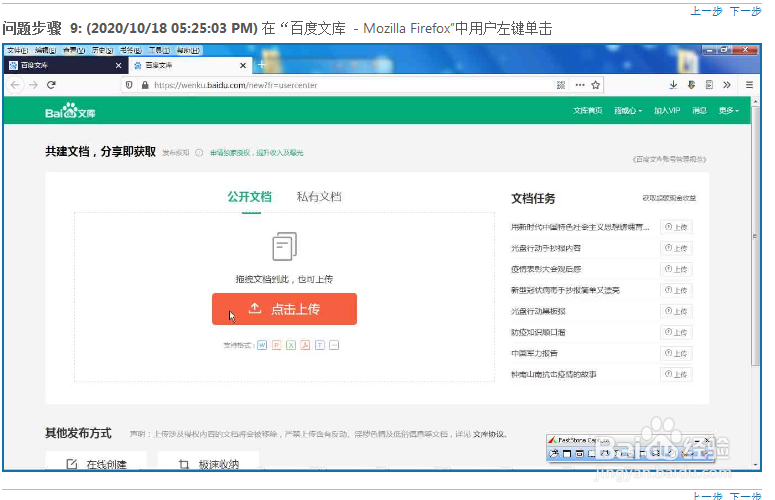
Task: Click 上传 for 光盘行动黑板报
Action: [x=676, y=311]
